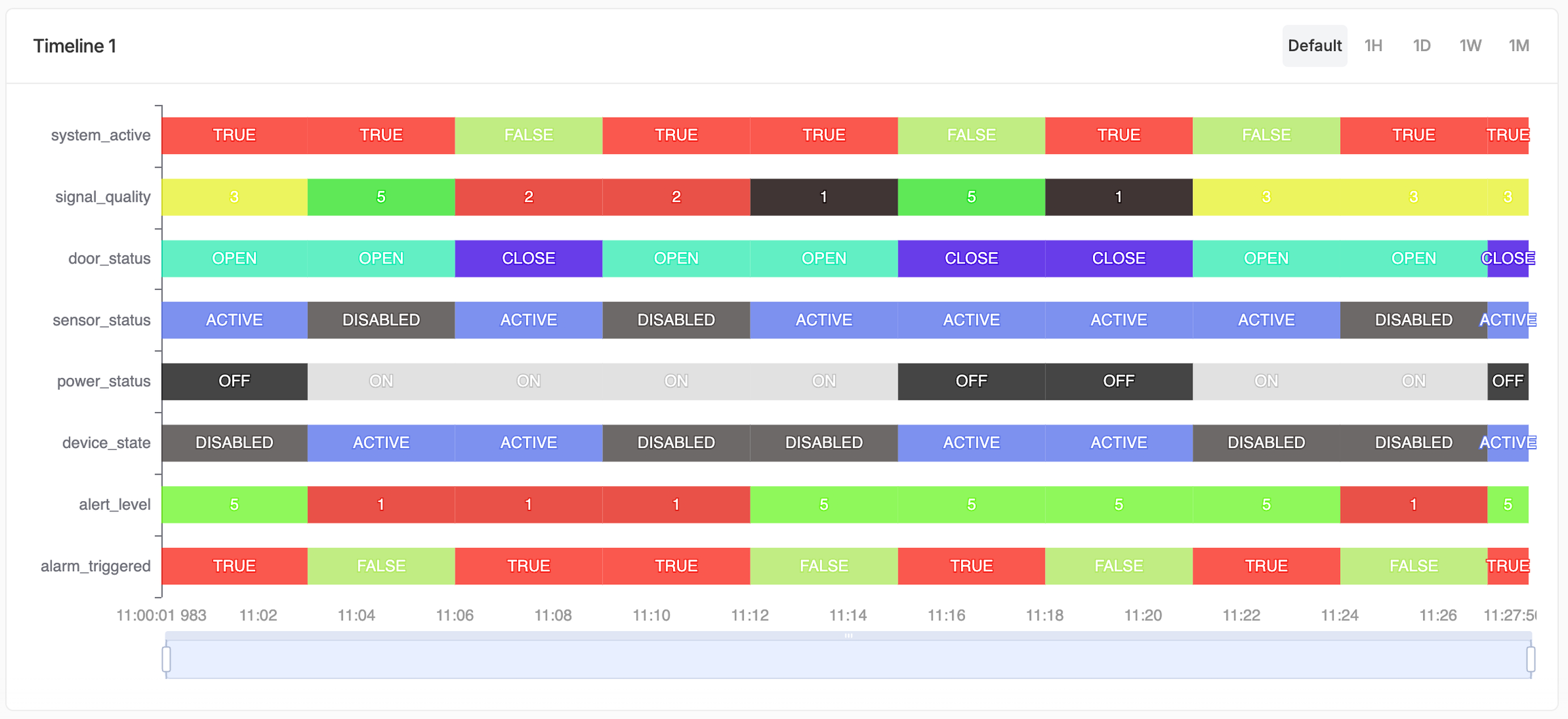Click the signal_quality row label

point(103,197)
